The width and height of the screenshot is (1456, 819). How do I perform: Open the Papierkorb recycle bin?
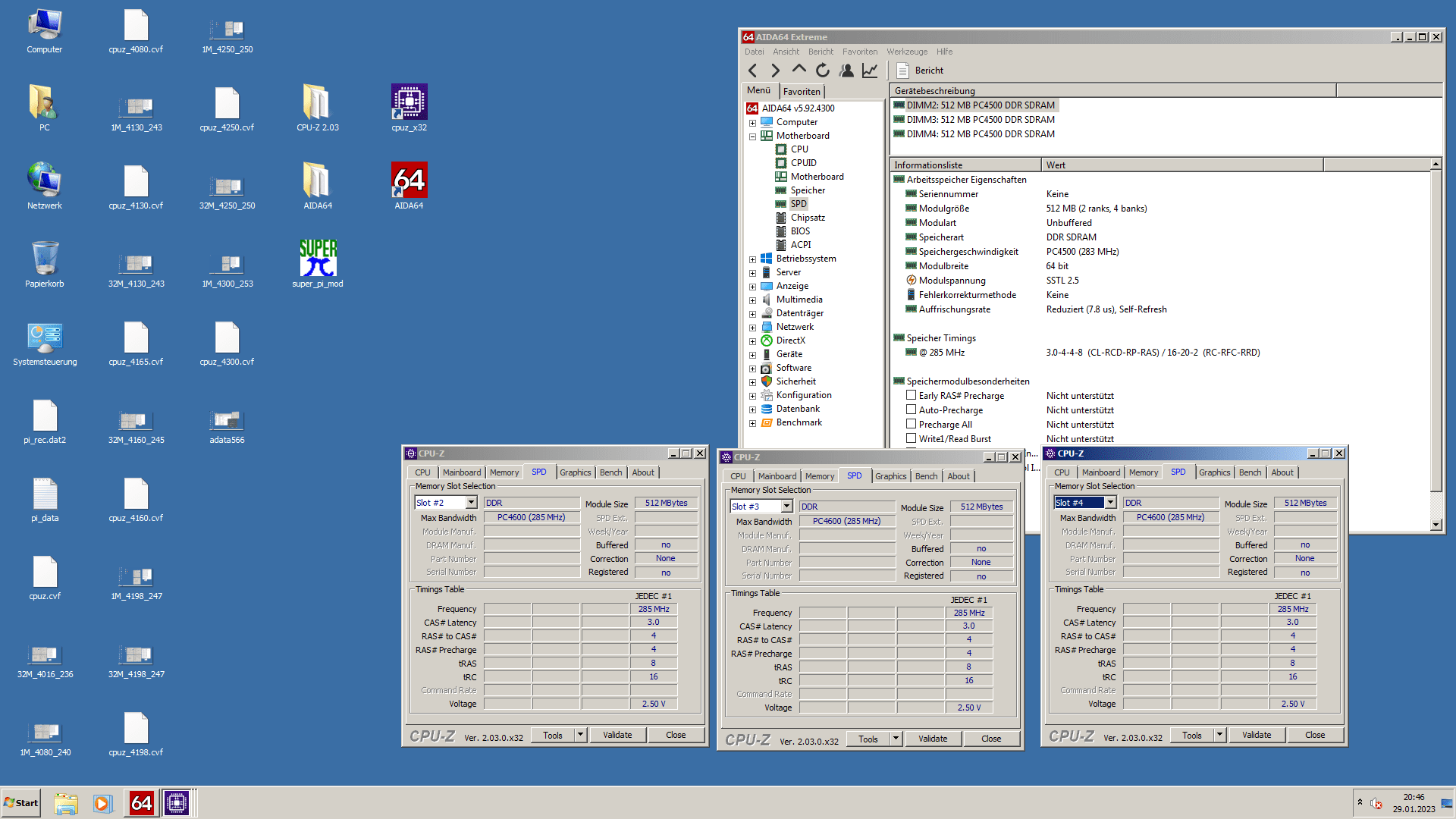point(45,263)
